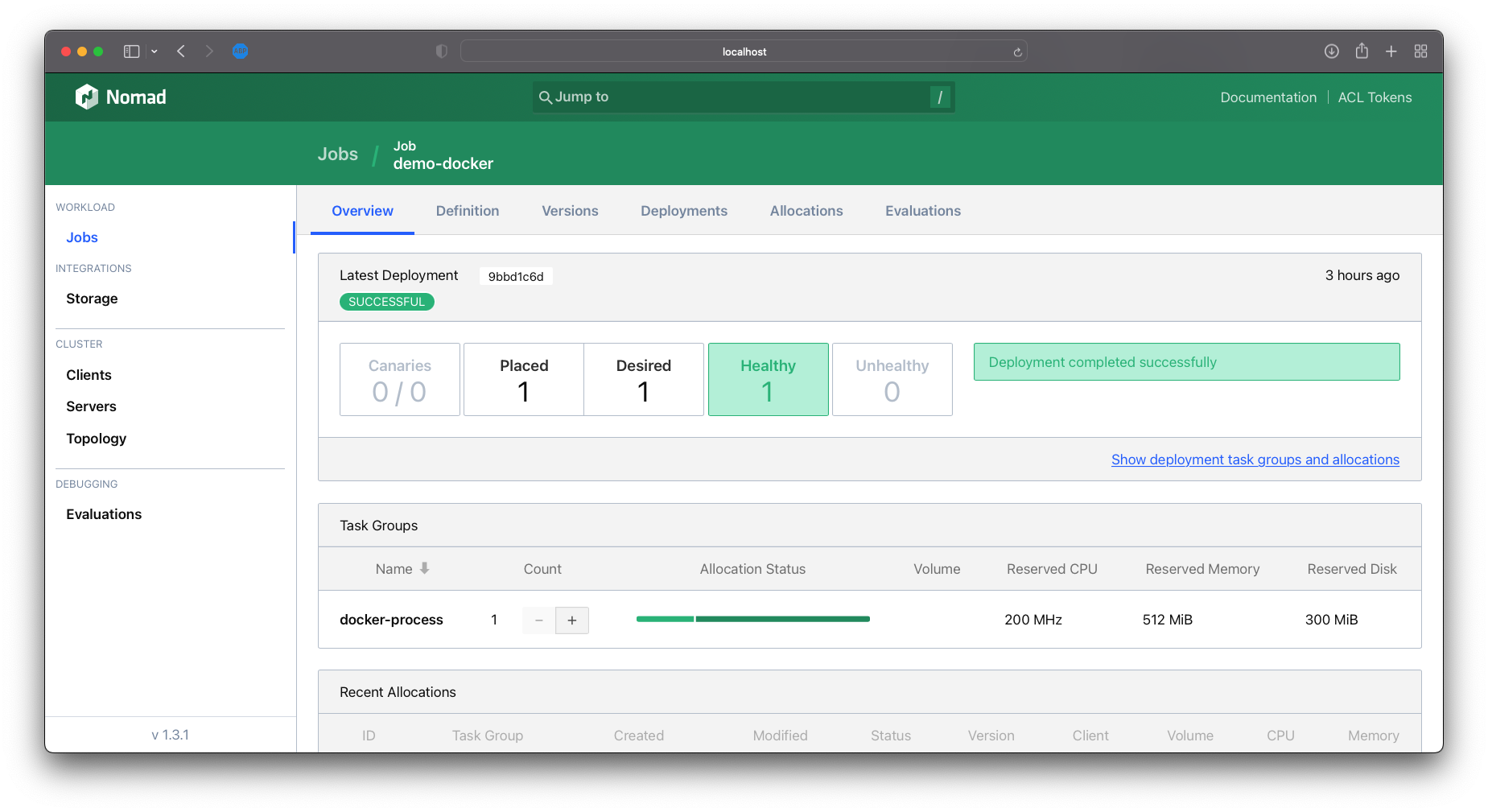Click the slash shortcut key icon

click(x=939, y=97)
